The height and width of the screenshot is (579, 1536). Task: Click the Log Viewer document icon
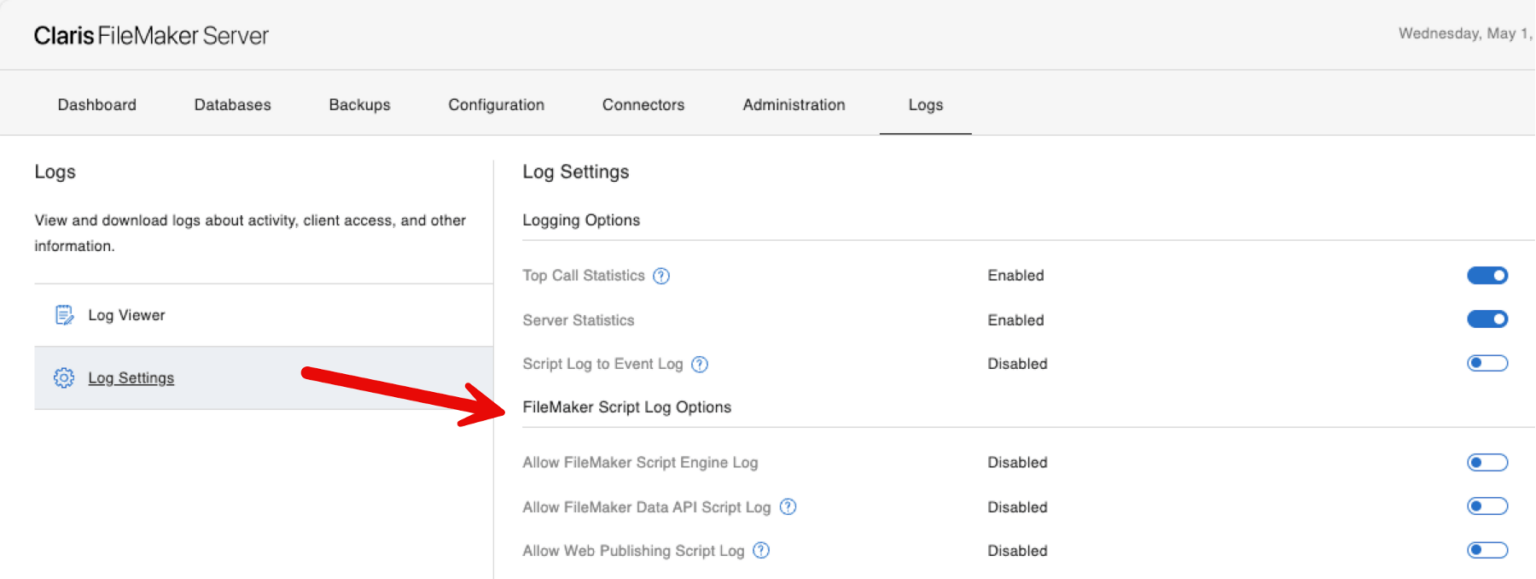click(63, 314)
